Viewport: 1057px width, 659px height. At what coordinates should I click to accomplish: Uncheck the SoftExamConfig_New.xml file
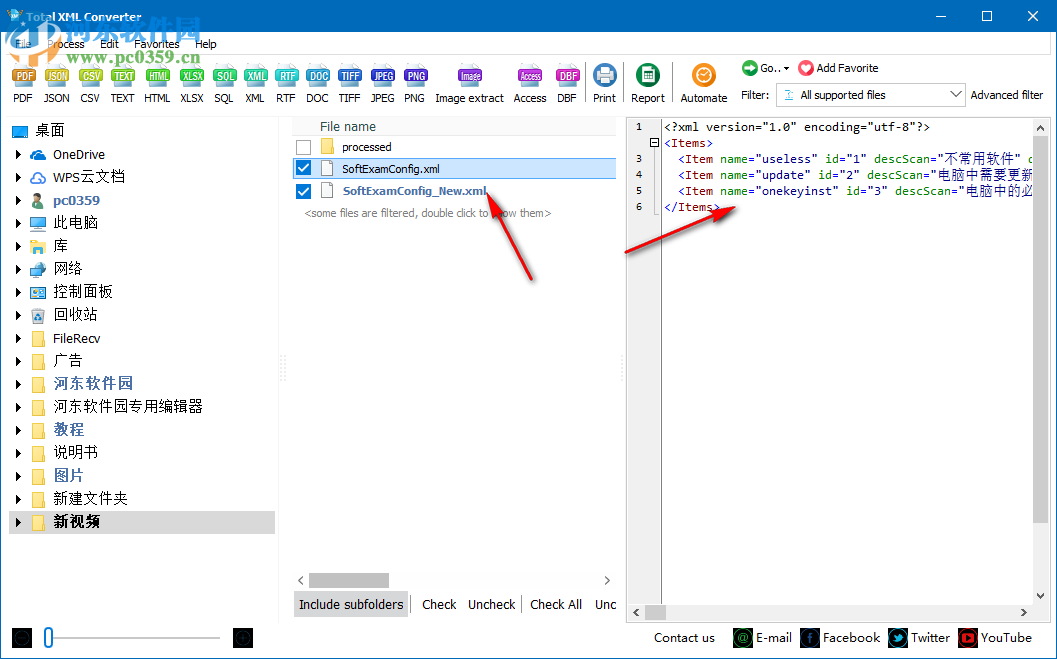tap(303, 191)
